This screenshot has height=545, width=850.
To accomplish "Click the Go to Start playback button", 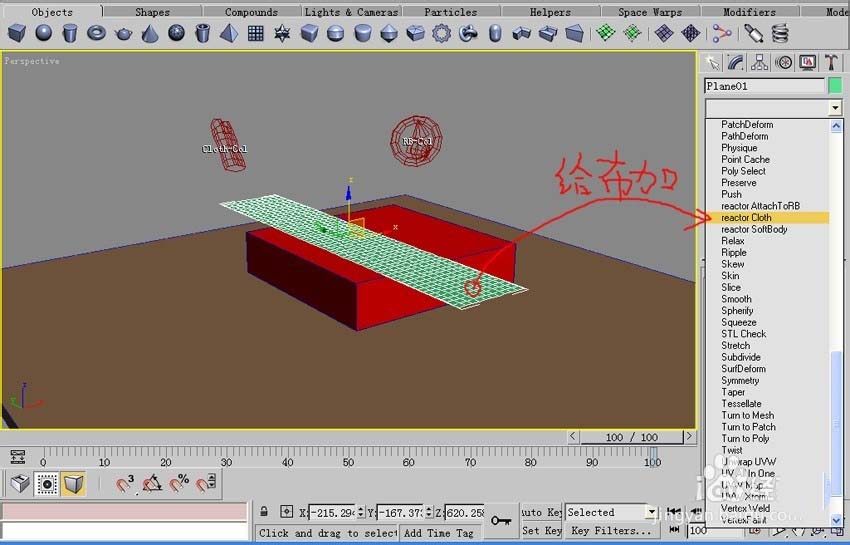I will tap(674, 511).
